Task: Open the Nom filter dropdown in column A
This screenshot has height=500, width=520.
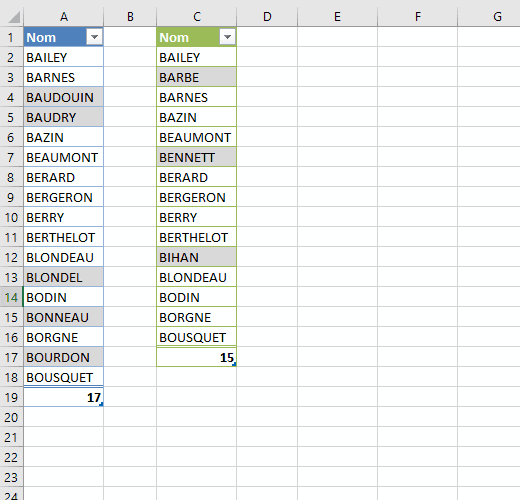Action: (x=94, y=37)
